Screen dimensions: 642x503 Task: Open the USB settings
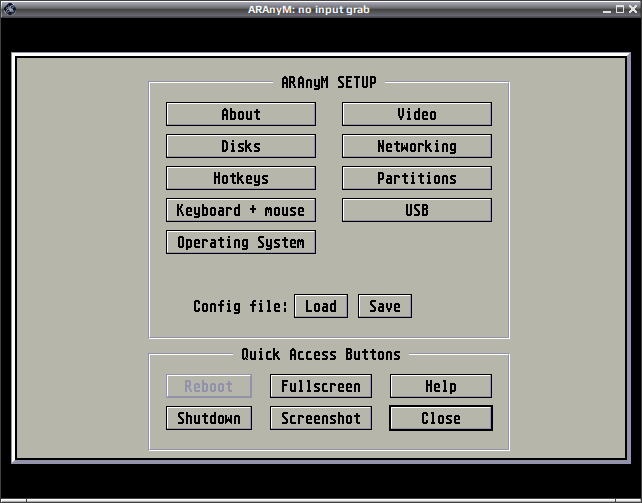(x=417, y=210)
